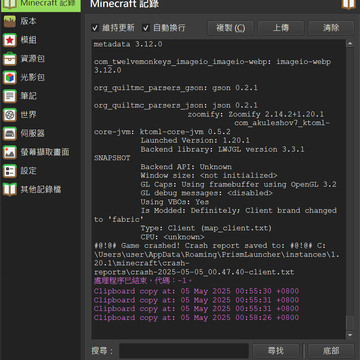This screenshot has width=360, height=360.
Task: Click the 'org_quiltmc_parsers_gson: gson 0.2.1' line
Action: 176,88
